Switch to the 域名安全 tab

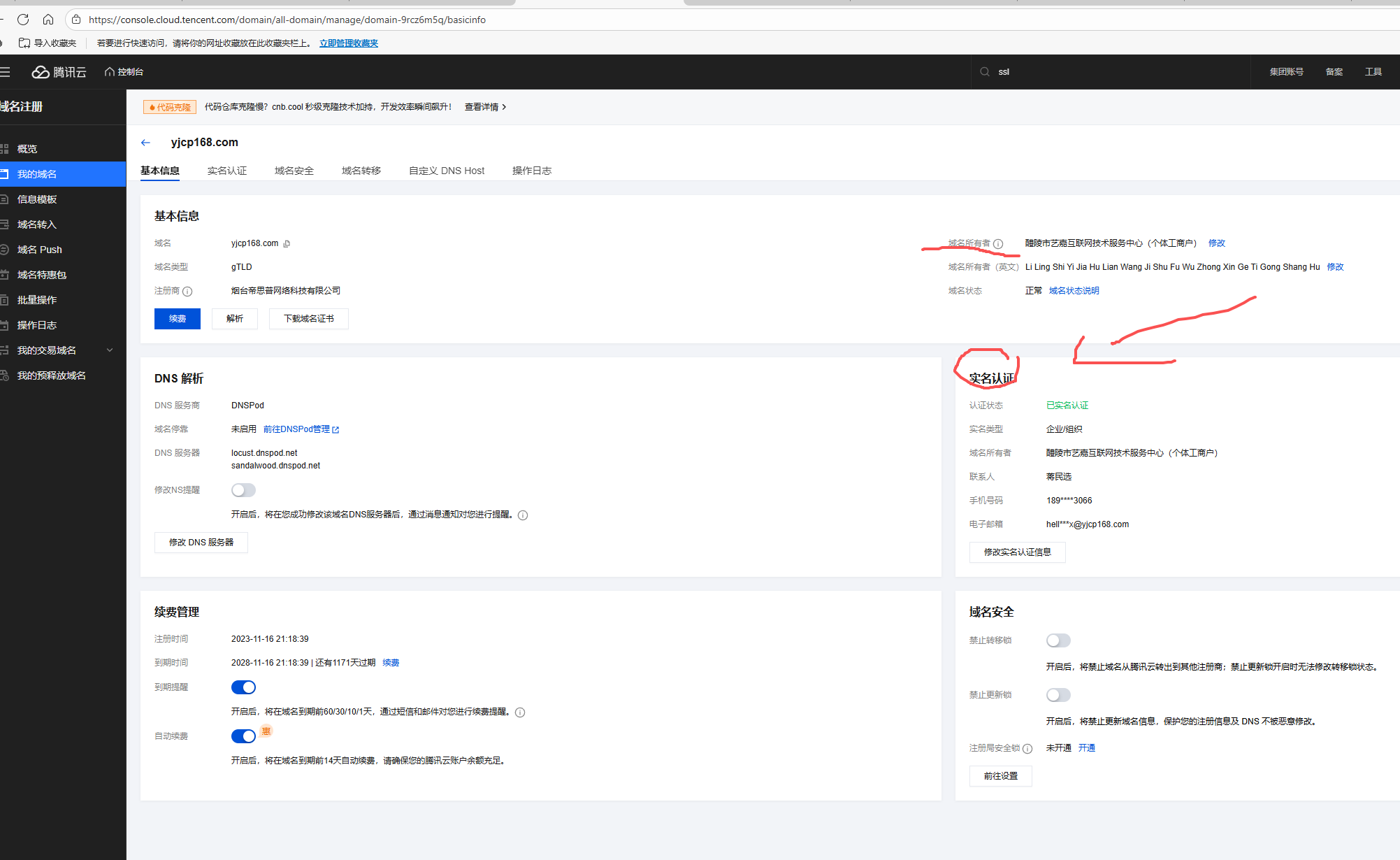coord(294,171)
